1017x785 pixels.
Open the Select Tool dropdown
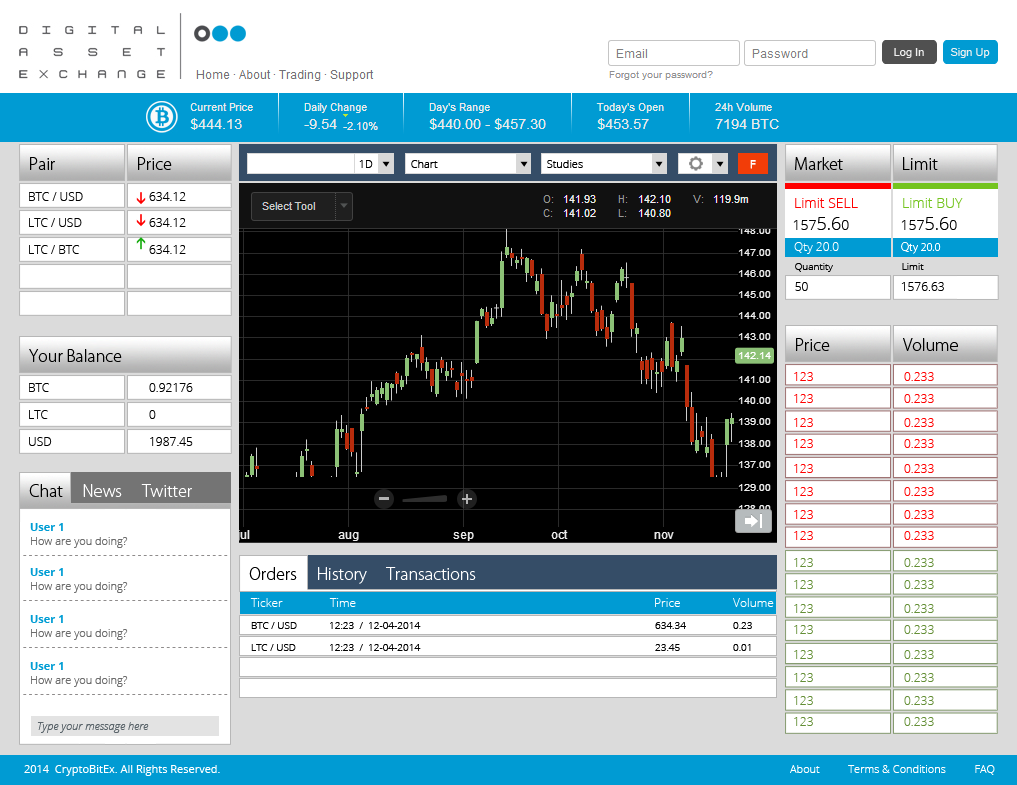click(x=343, y=206)
